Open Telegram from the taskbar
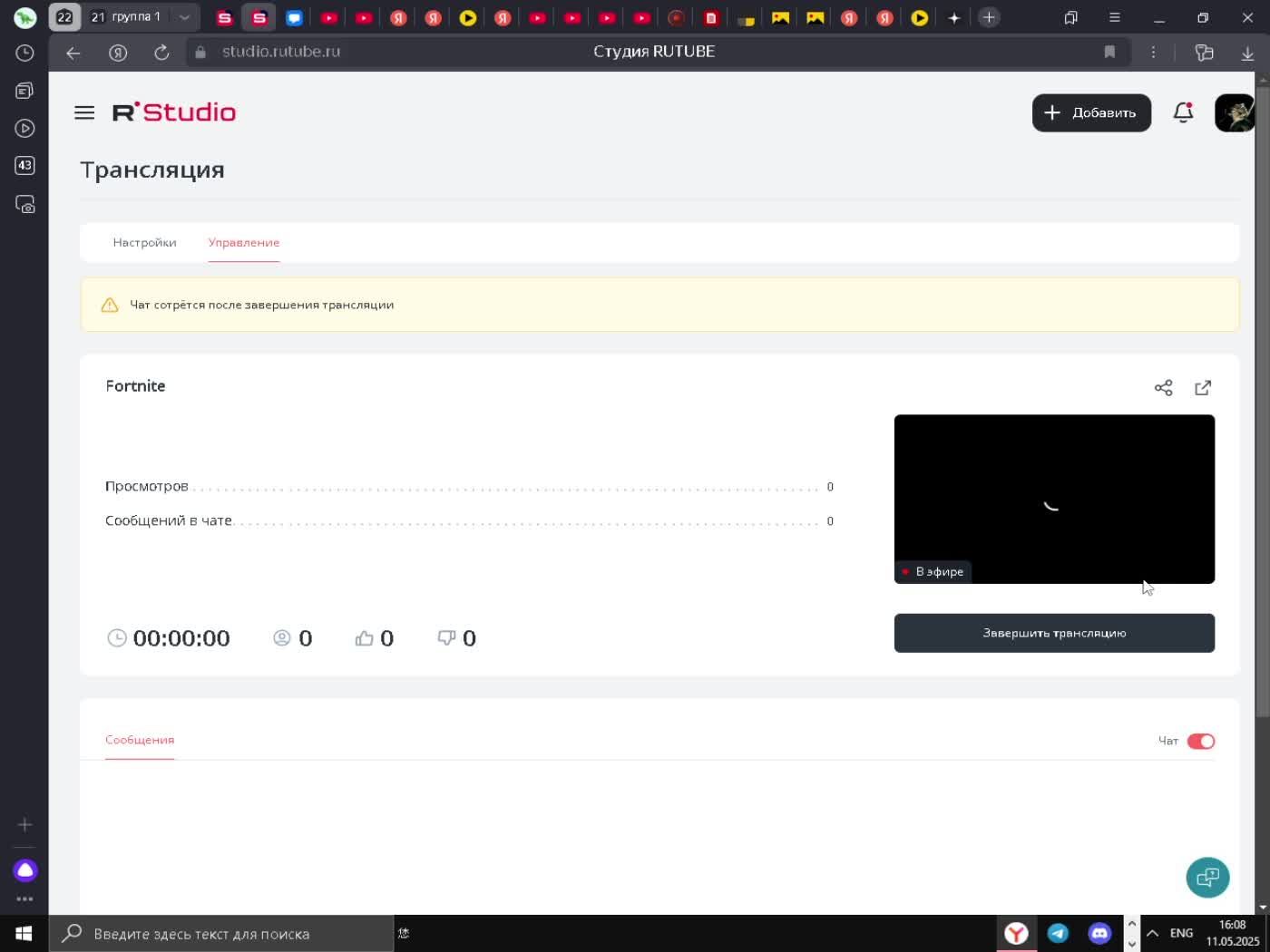Image resolution: width=1270 pixels, height=952 pixels. point(1058,933)
